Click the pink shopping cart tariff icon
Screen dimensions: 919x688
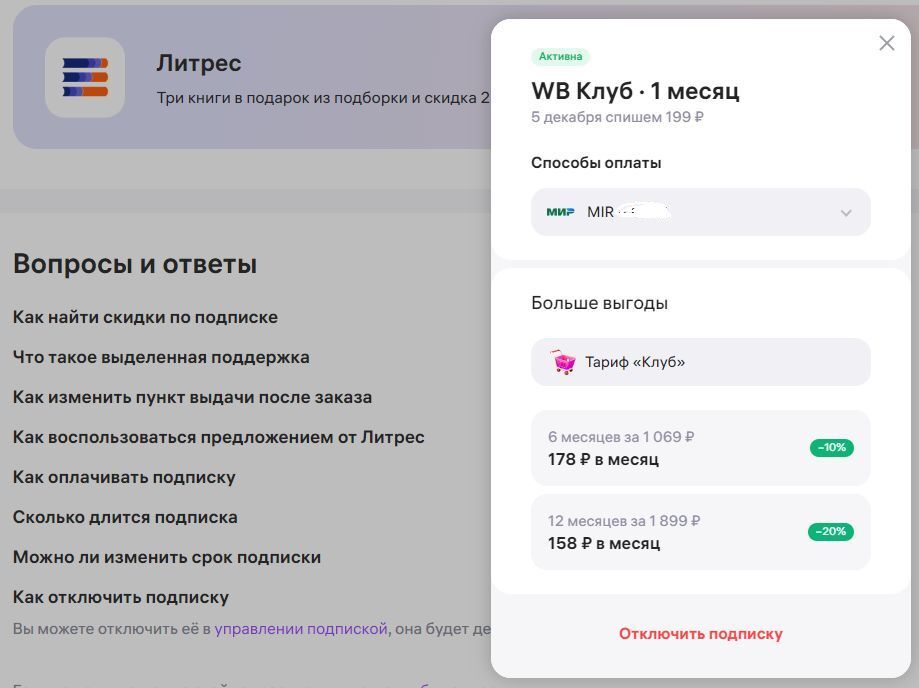click(564, 362)
